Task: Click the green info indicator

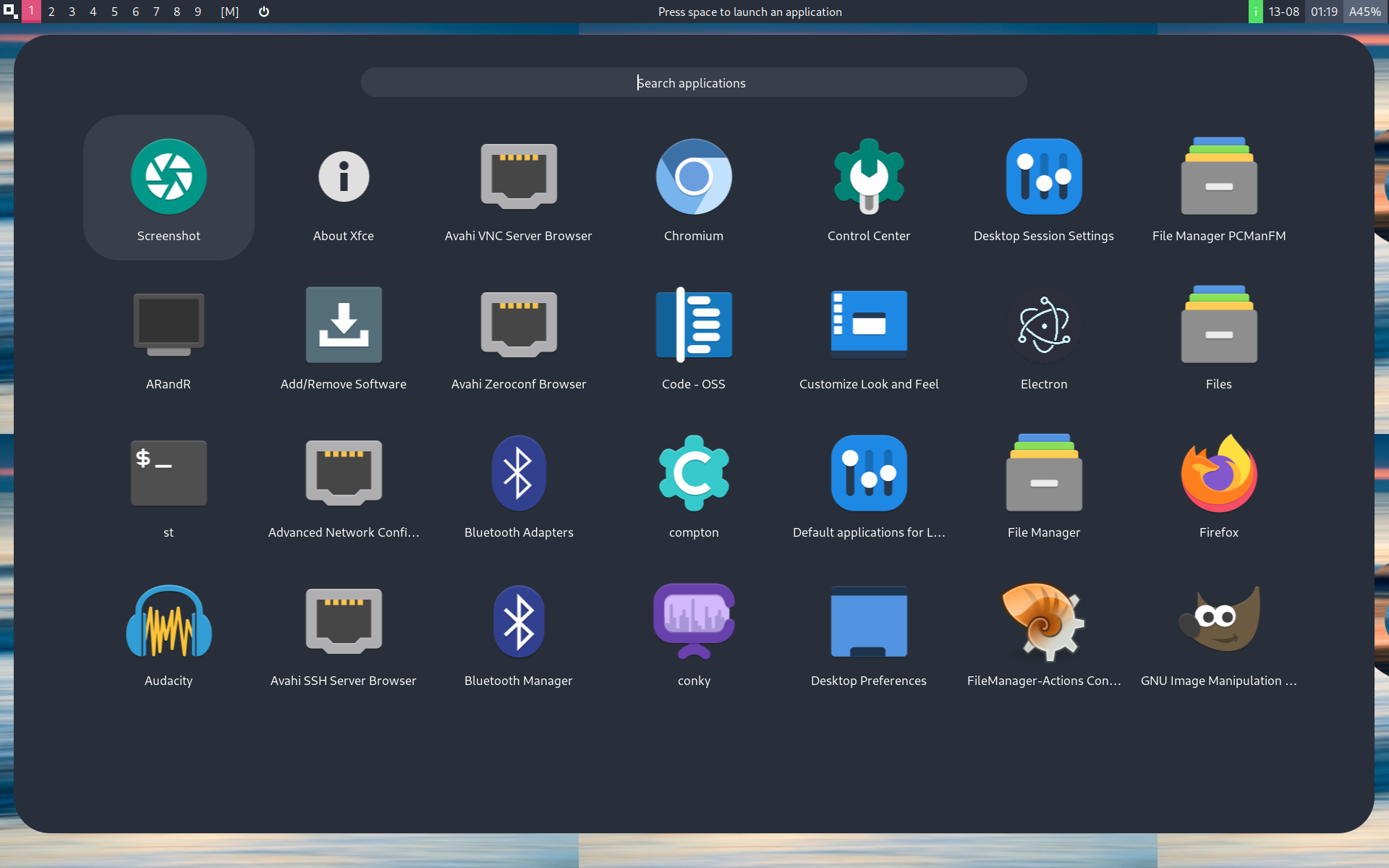Action: point(1256,12)
